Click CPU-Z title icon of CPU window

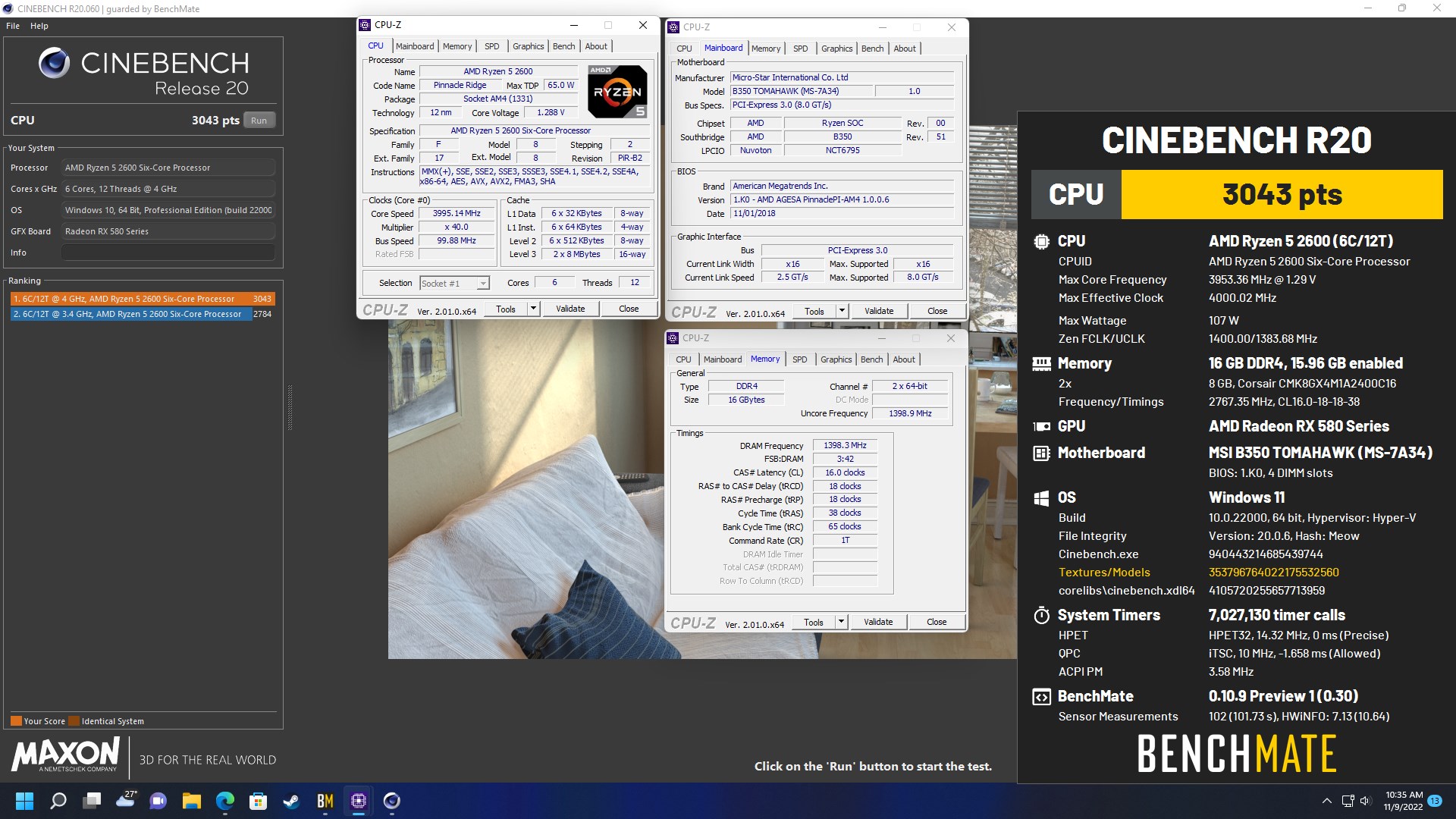point(365,25)
